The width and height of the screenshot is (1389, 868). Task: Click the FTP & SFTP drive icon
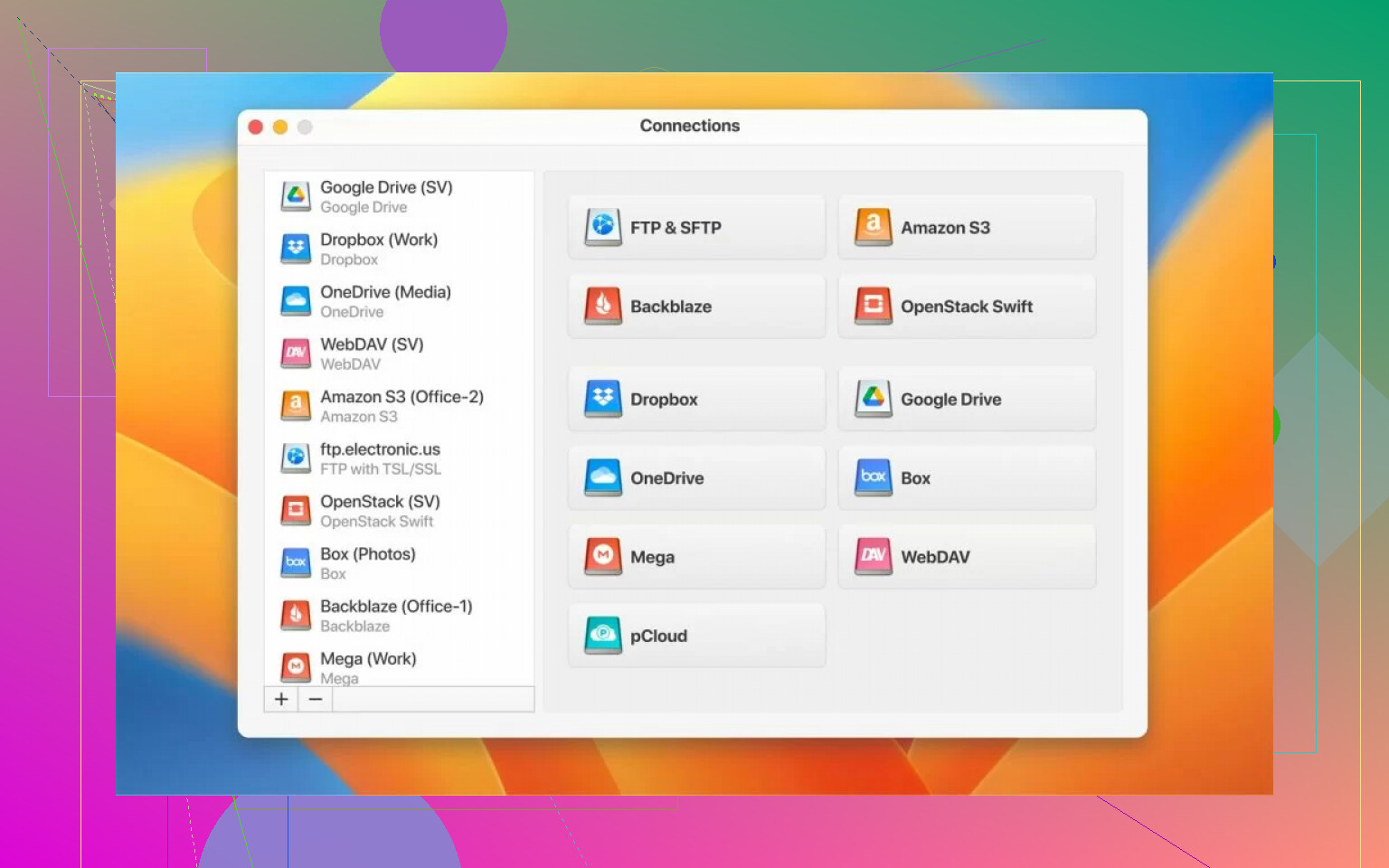[603, 227]
